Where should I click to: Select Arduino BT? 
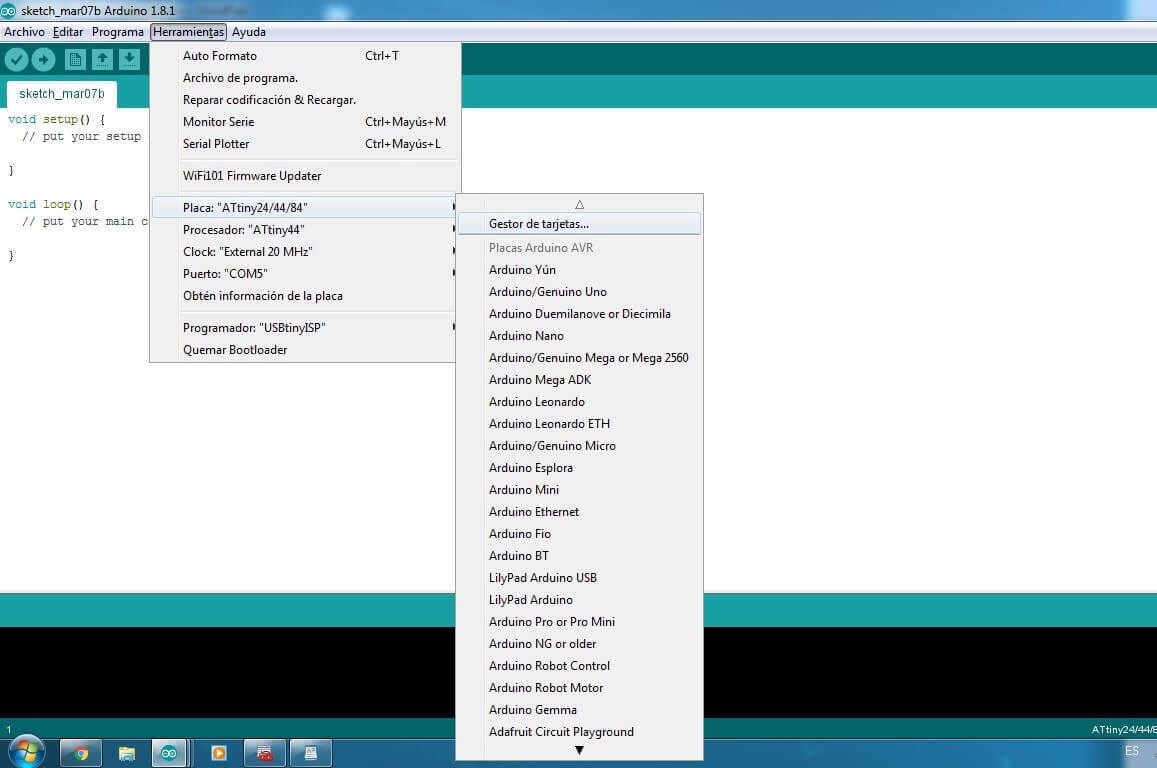point(579,556)
